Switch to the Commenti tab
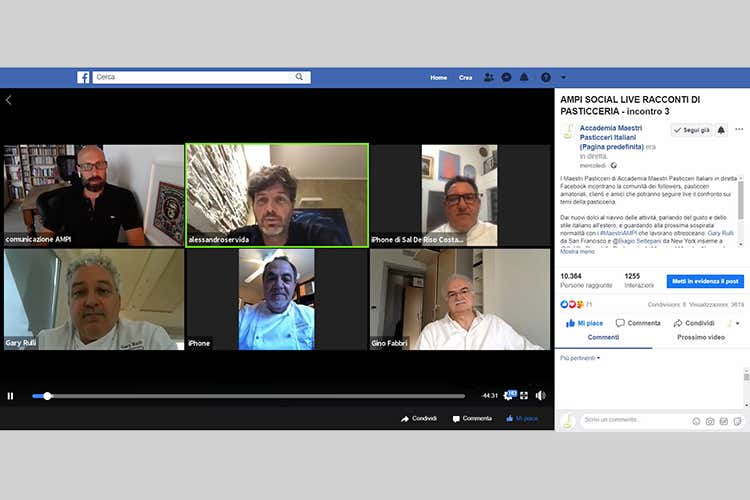This screenshot has height=500, width=750. pyautogui.click(x=603, y=337)
